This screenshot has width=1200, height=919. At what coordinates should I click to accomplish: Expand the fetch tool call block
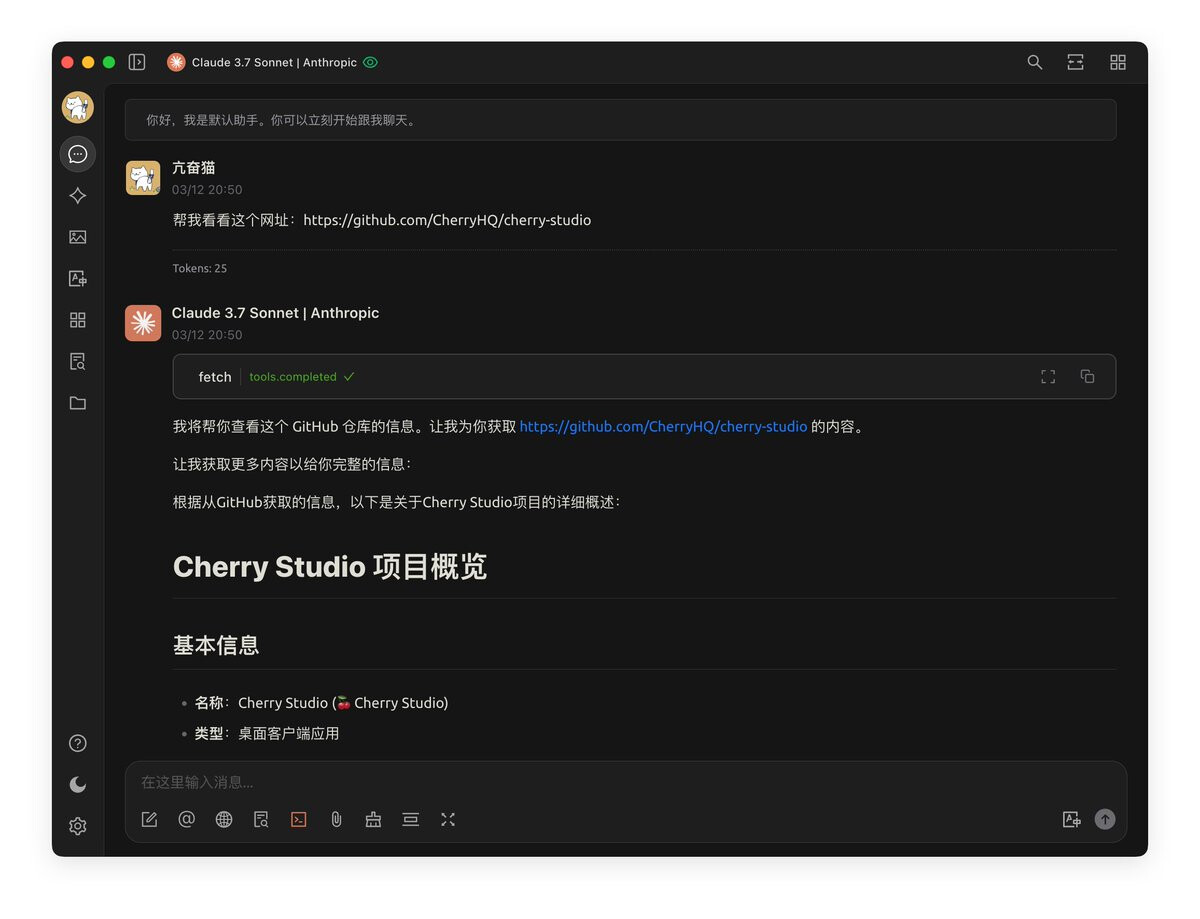coord(644,377)
